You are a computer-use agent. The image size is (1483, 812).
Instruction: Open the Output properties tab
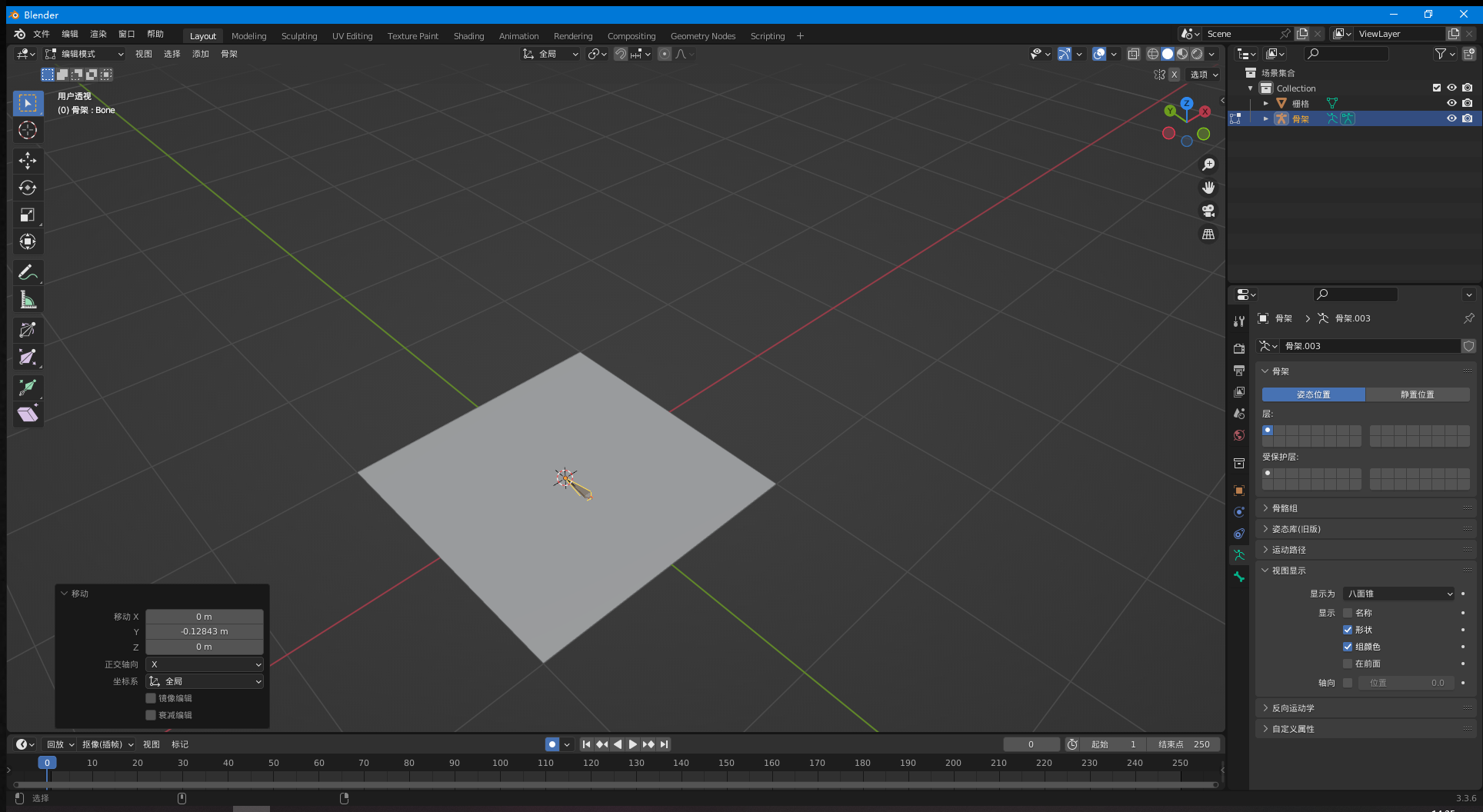coord(1238,370)
